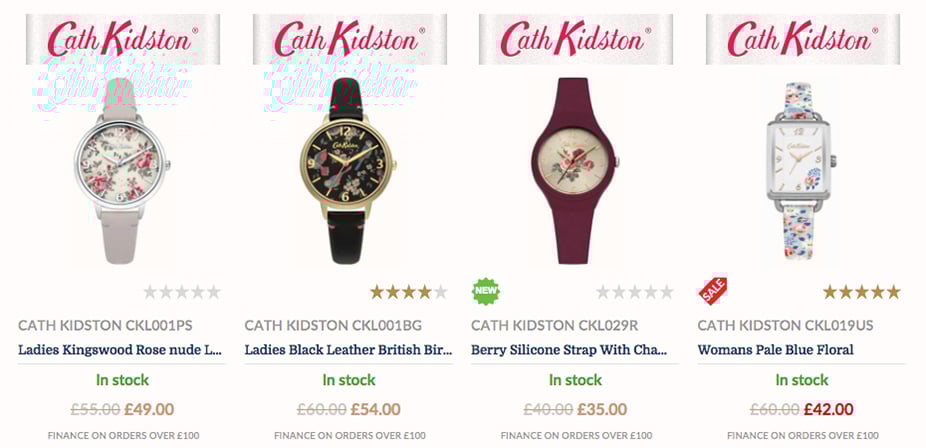This screenshot has width=926, height=448.
Task: Click the £42.00 sale price
Action: coord(829,409)
